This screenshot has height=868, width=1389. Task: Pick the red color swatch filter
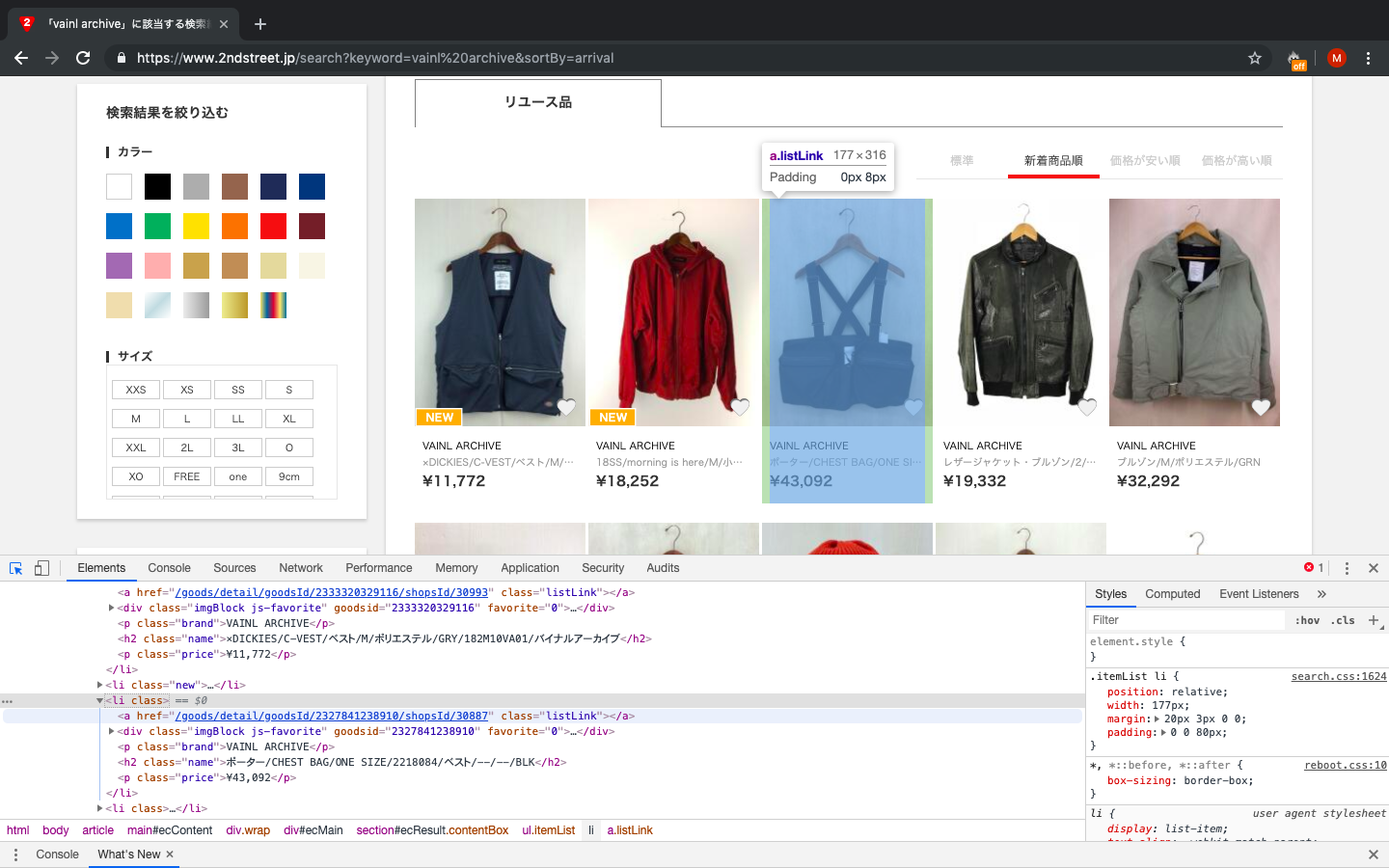273,226
